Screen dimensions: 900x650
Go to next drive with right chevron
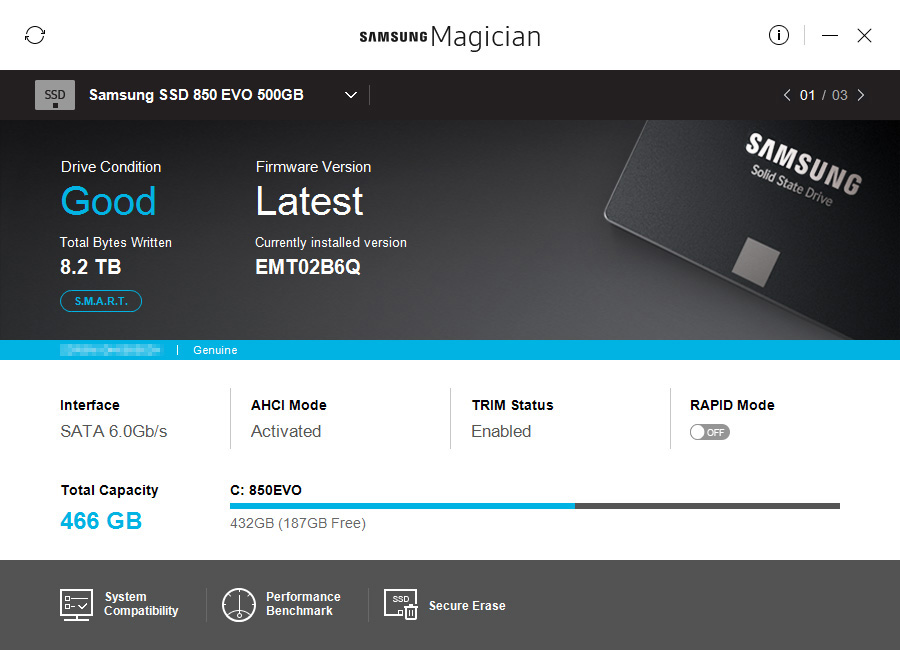click(860, 95)
